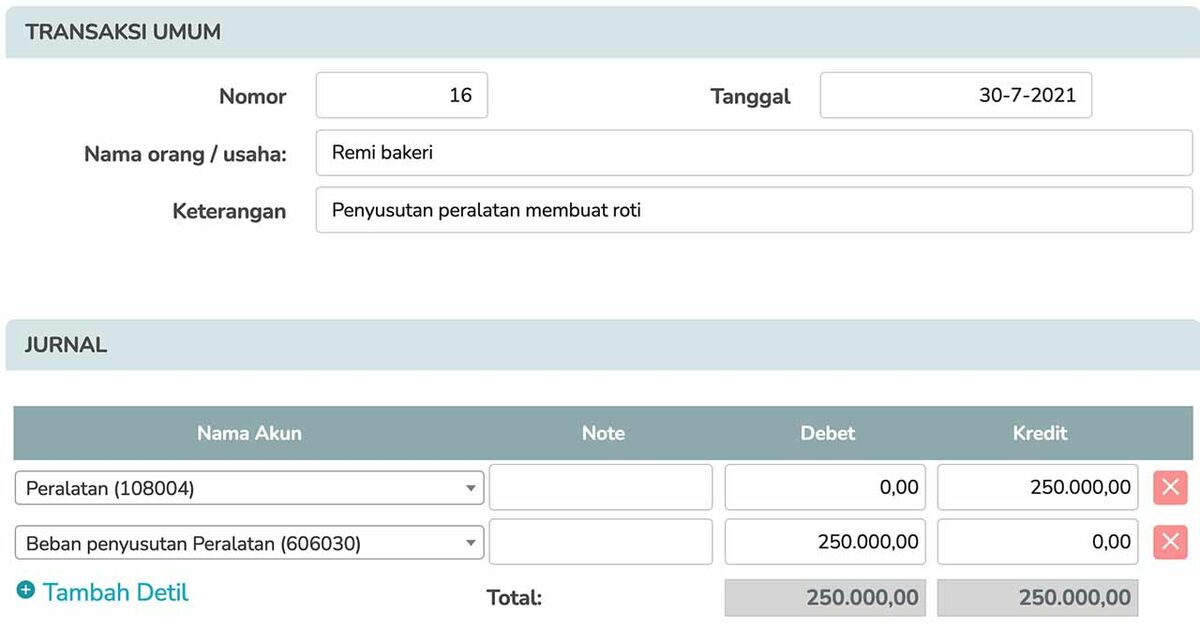This screenshot has height=627, width=1200.
Task: Select the Tanggal date field
Action: click(955, 96)
